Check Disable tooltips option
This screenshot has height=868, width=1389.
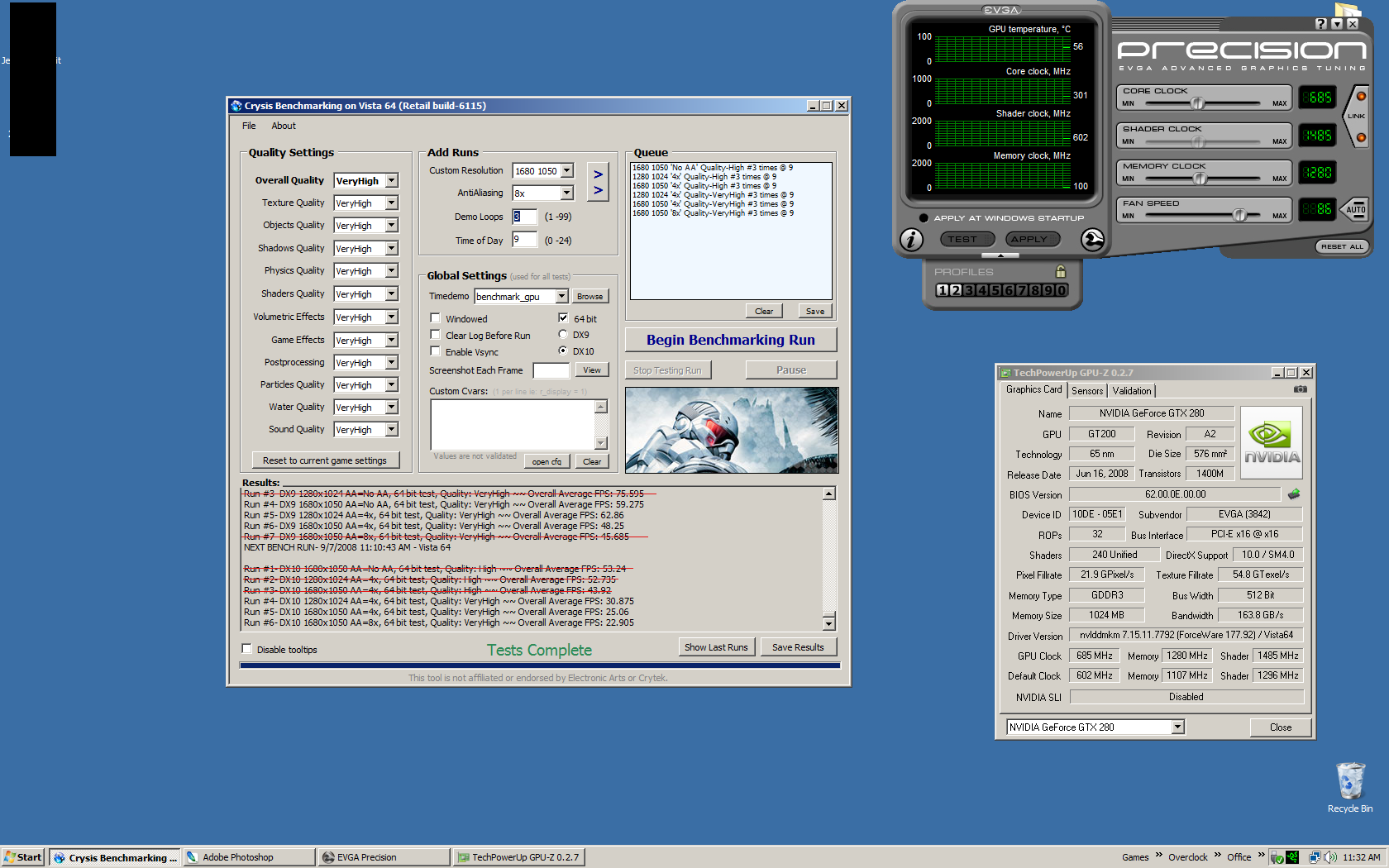[x=246, y=649]
